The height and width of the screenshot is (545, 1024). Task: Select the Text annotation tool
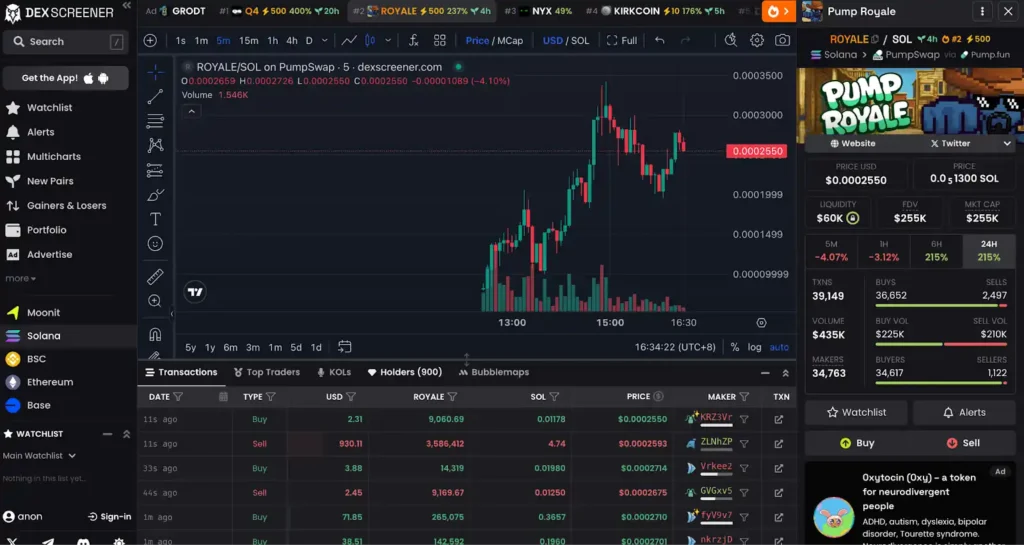(155, 219)
